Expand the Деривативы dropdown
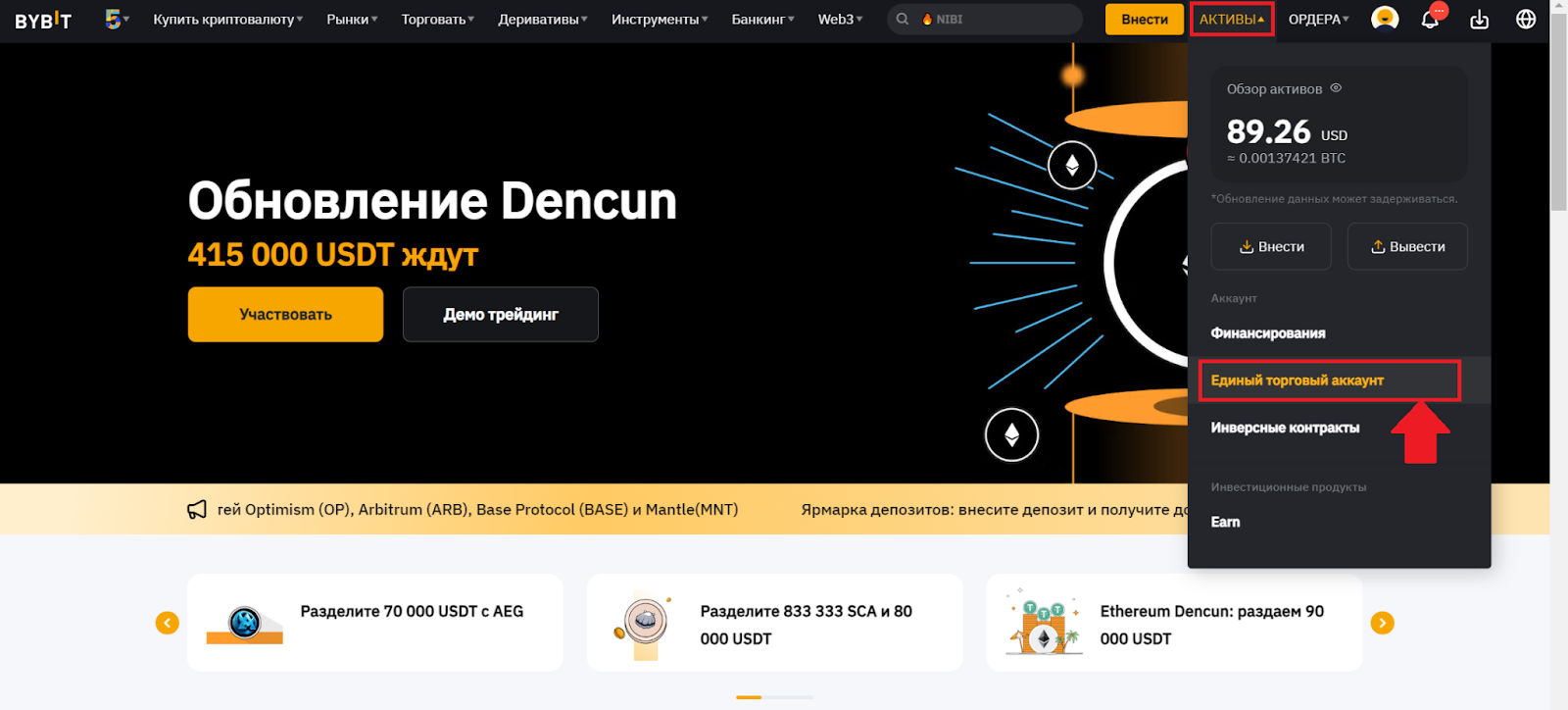 pos(543,19)
